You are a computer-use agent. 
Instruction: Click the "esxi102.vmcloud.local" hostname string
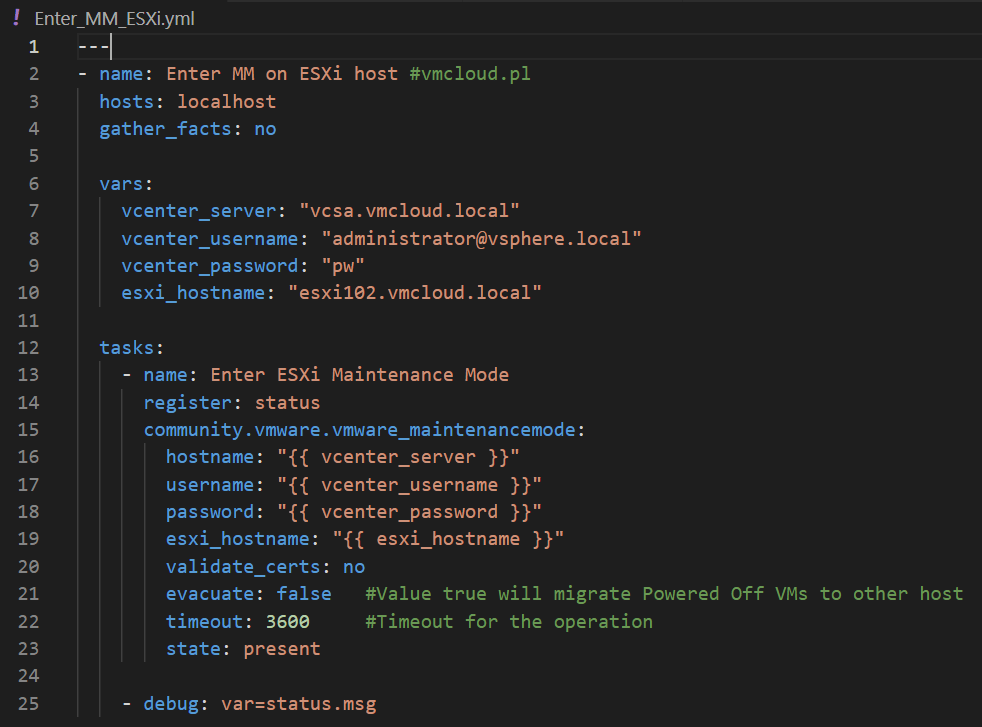tap(414, 293)
